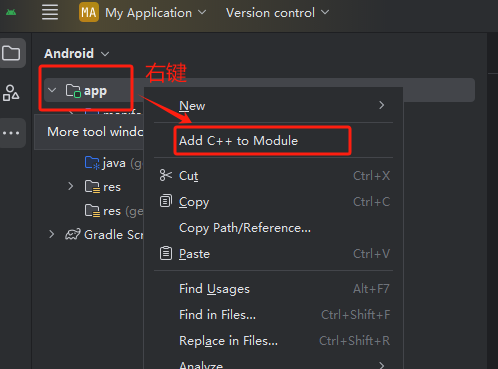Open the main hamburger menu
498x369 pixels.
click(50, 13)
